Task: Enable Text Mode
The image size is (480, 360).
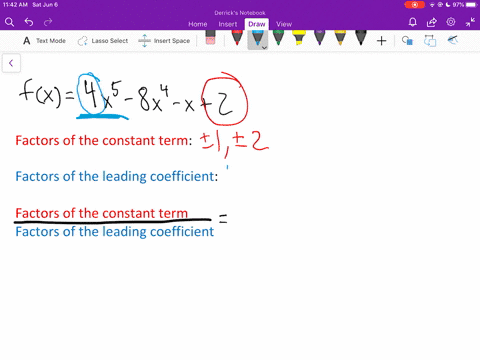Action: tap(44, 41)
